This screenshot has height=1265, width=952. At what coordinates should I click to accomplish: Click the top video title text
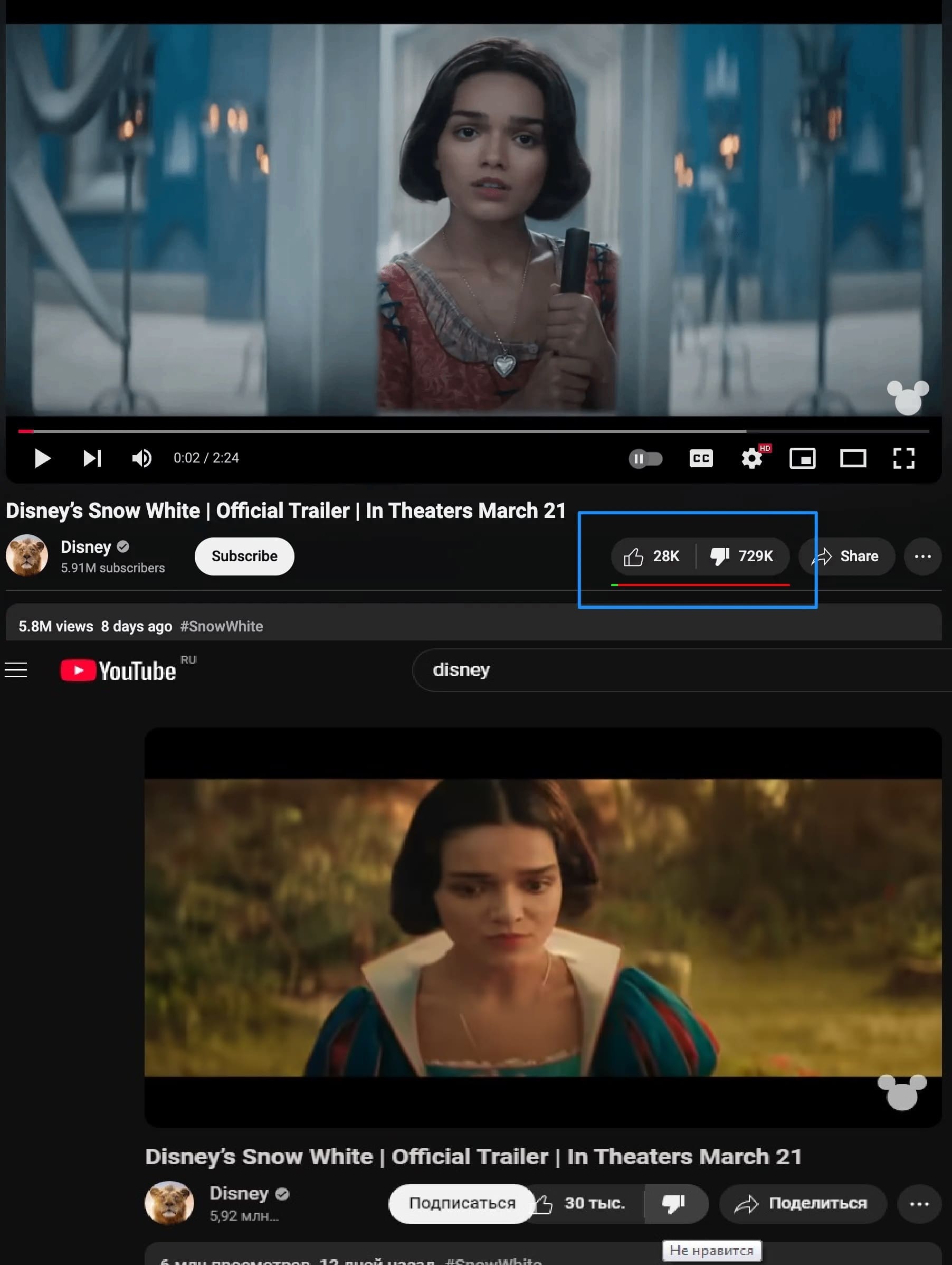[286, 511]
